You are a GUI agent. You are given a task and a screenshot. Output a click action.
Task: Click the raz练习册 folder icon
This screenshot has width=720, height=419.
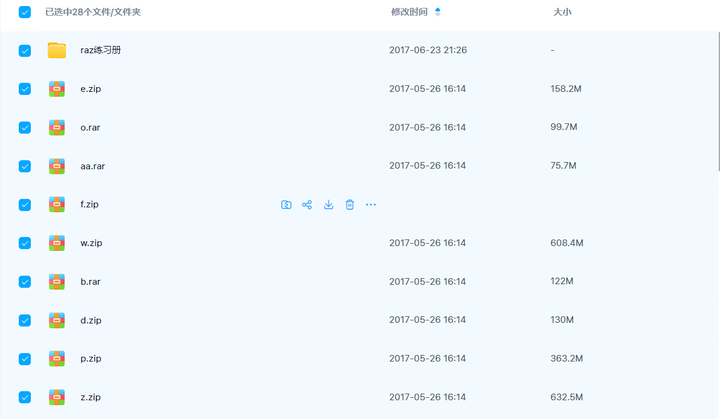point(57,50)
